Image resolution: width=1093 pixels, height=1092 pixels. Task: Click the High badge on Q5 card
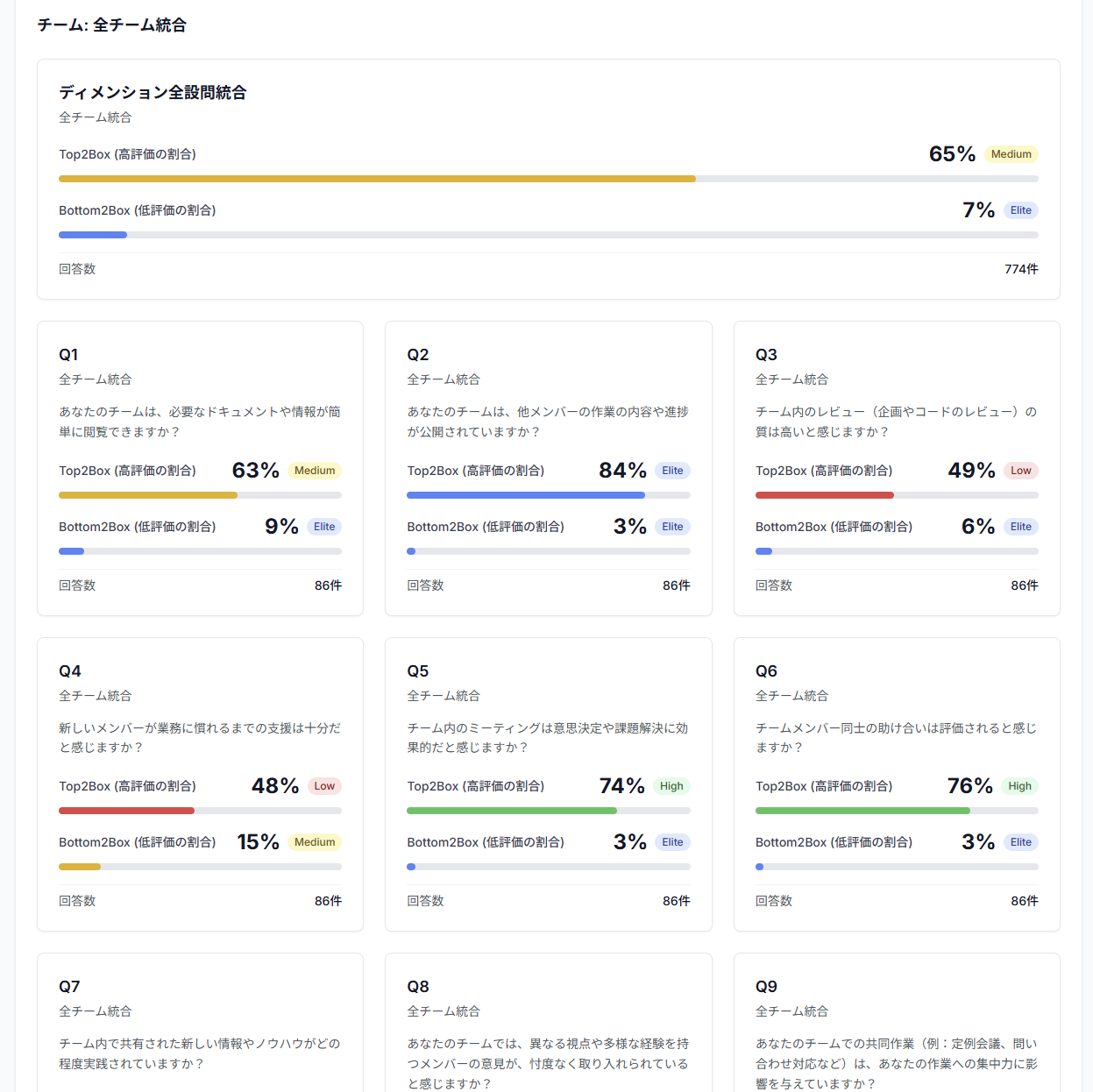tap(671, 786)
